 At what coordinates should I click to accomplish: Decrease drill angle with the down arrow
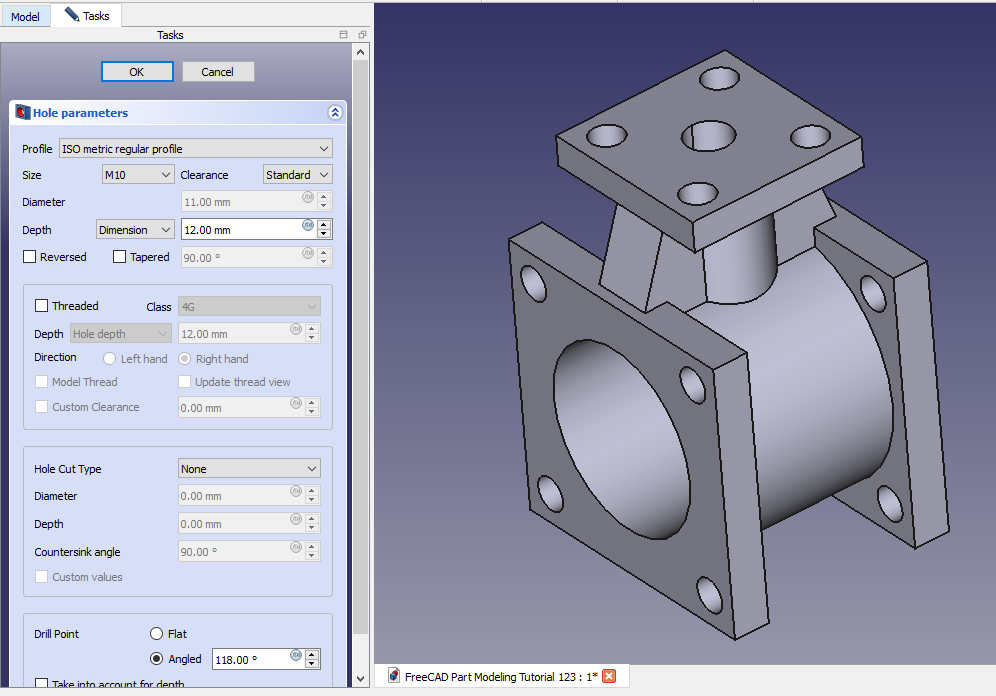click(x=313, y=664)
